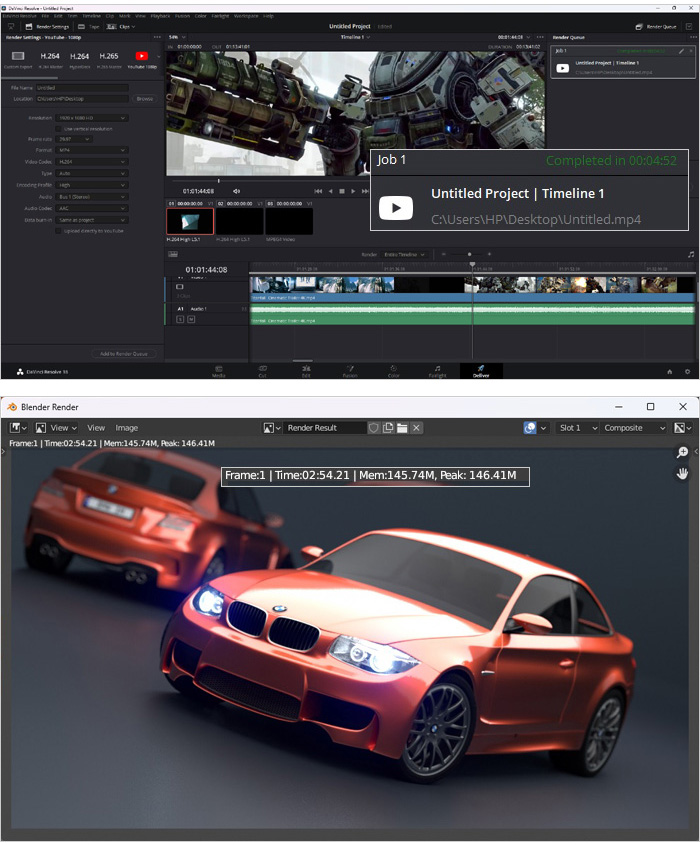Toggle Mute on audio track A1
The height and width of the screenshot is (845, 700).
tap(191, 319)
